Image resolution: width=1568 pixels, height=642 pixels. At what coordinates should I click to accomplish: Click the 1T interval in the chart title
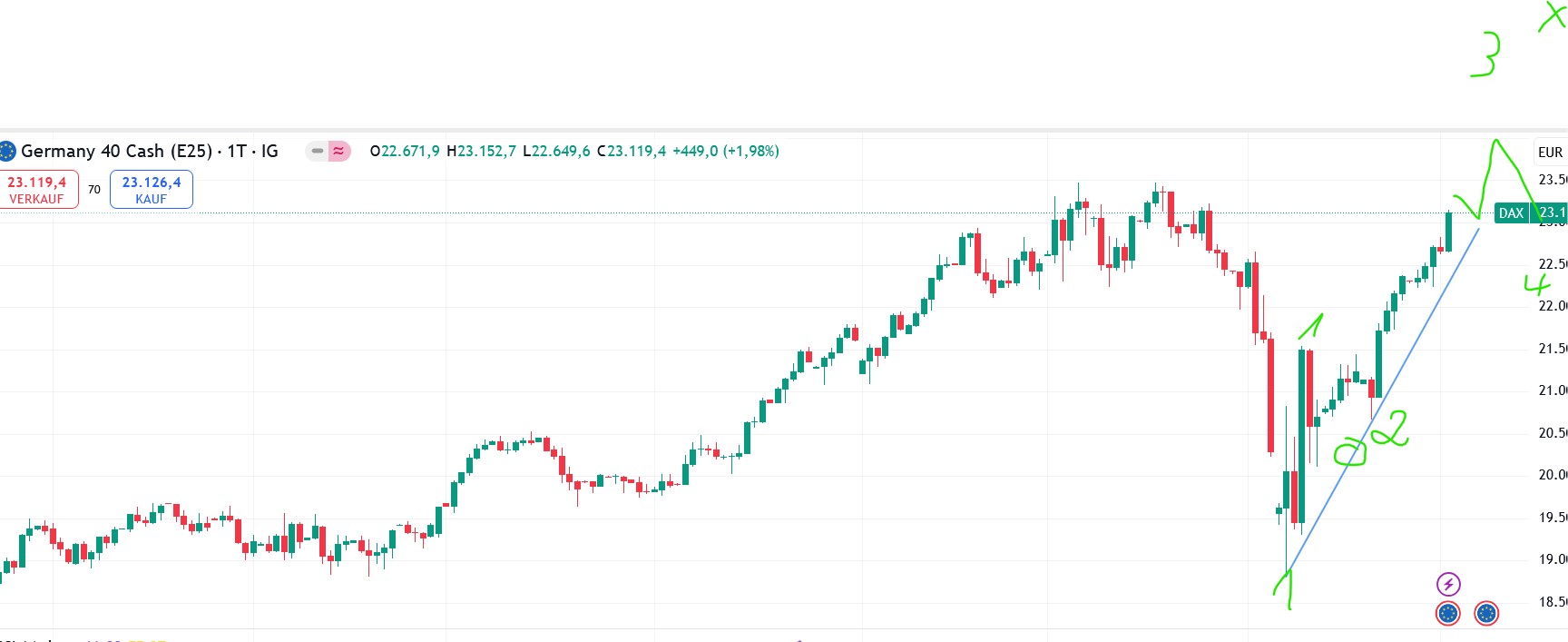coord(237,152)
